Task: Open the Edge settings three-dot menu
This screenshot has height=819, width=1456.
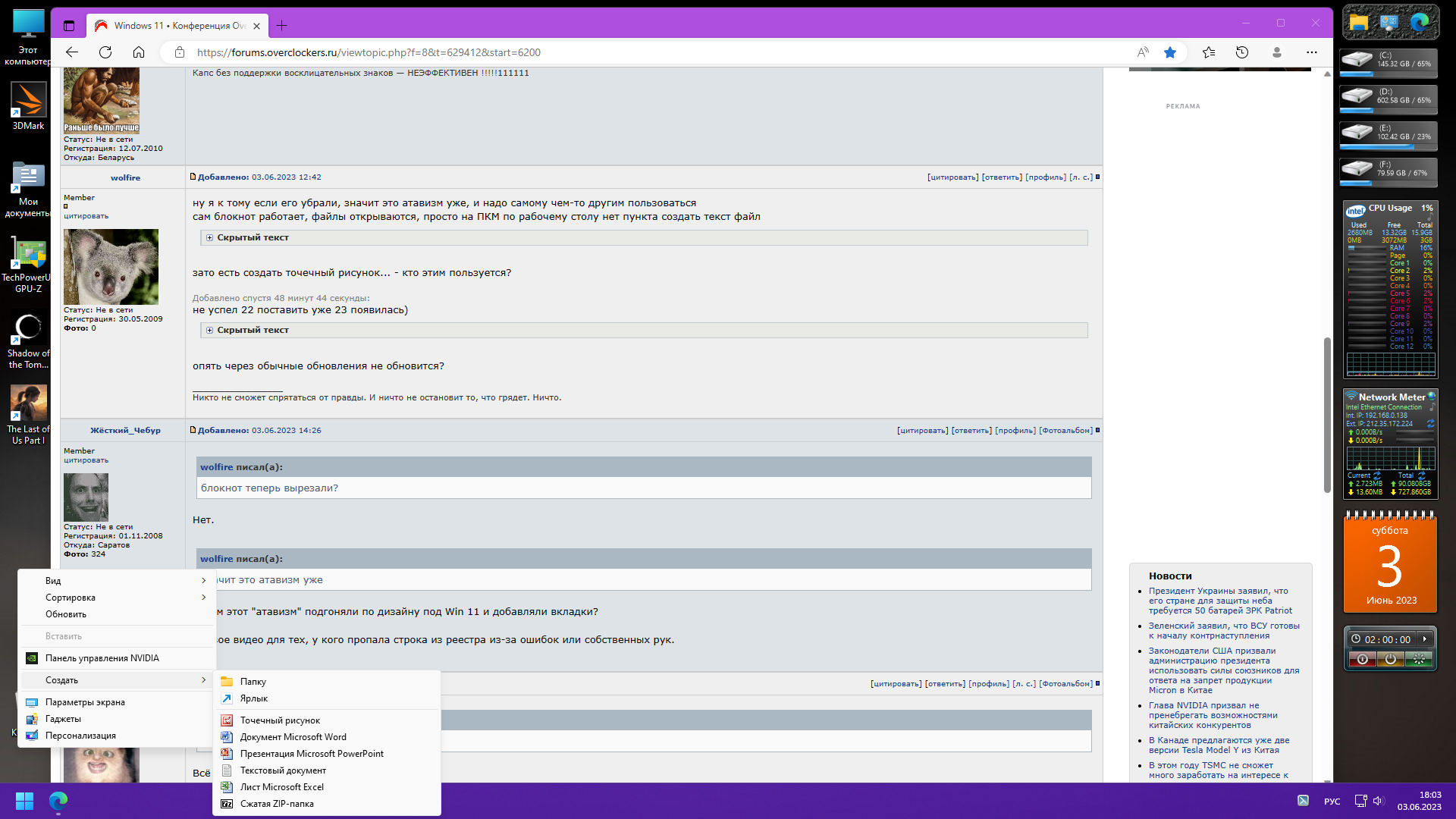Action: (x=1312, y=52)
